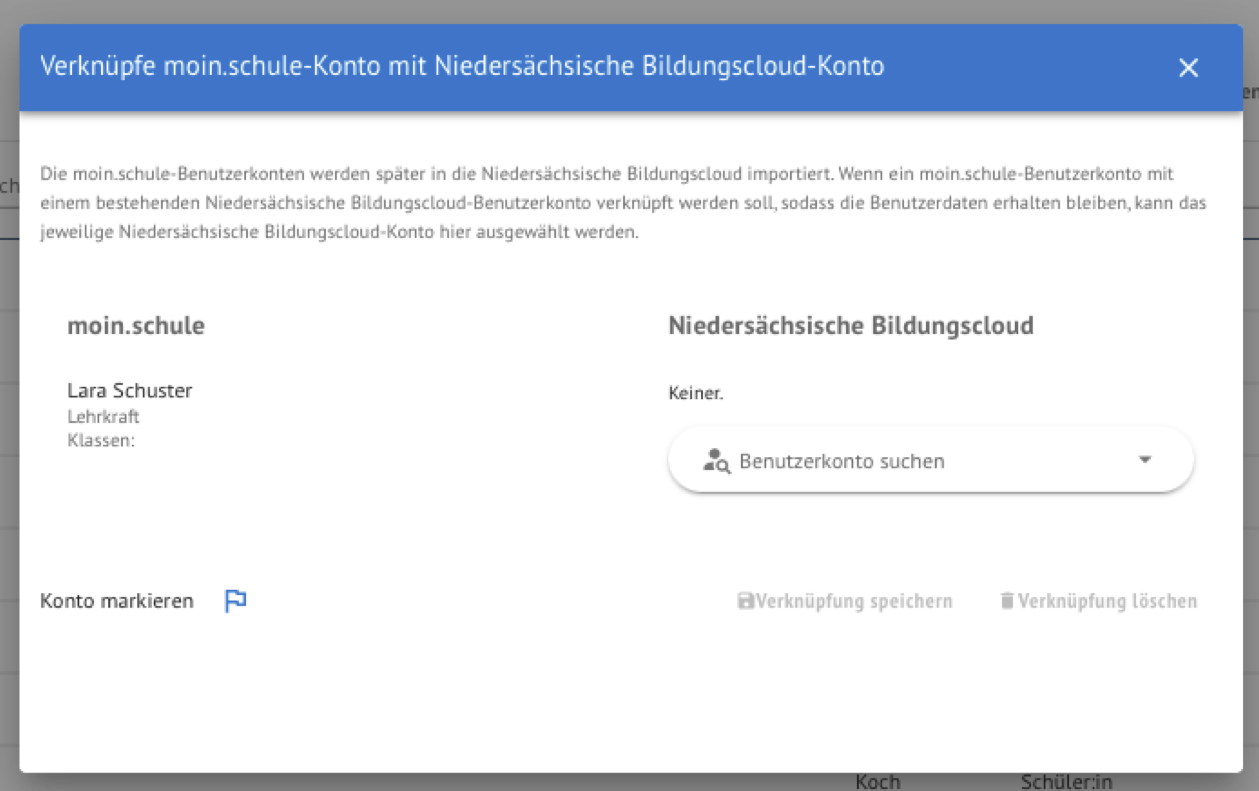The image size is (1259, 791).
Task: Expand the Benutzerkonto dropdown arrow
Action: point(1145,460)
